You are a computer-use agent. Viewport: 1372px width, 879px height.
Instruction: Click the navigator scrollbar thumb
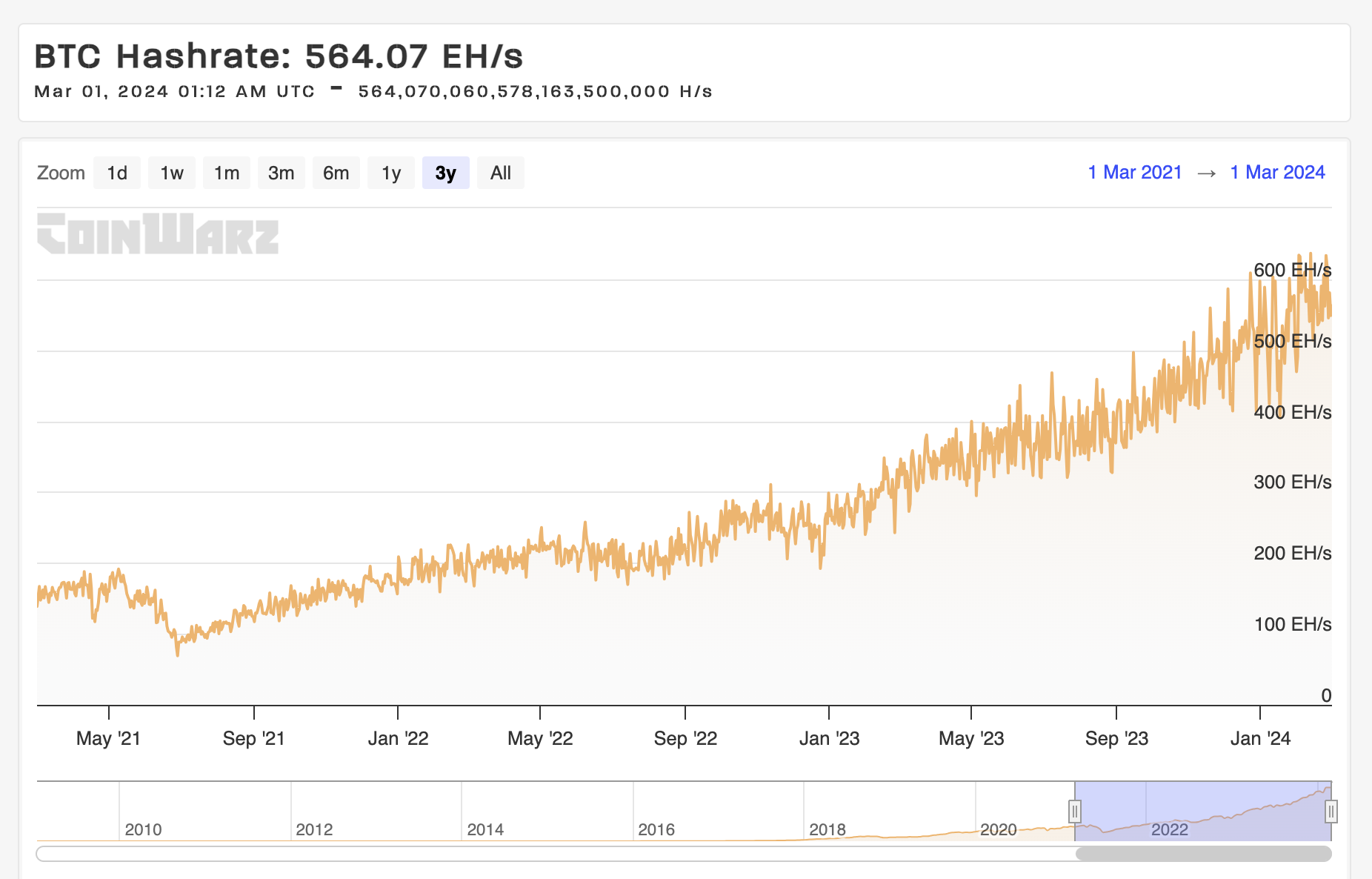click(1203, 854)
